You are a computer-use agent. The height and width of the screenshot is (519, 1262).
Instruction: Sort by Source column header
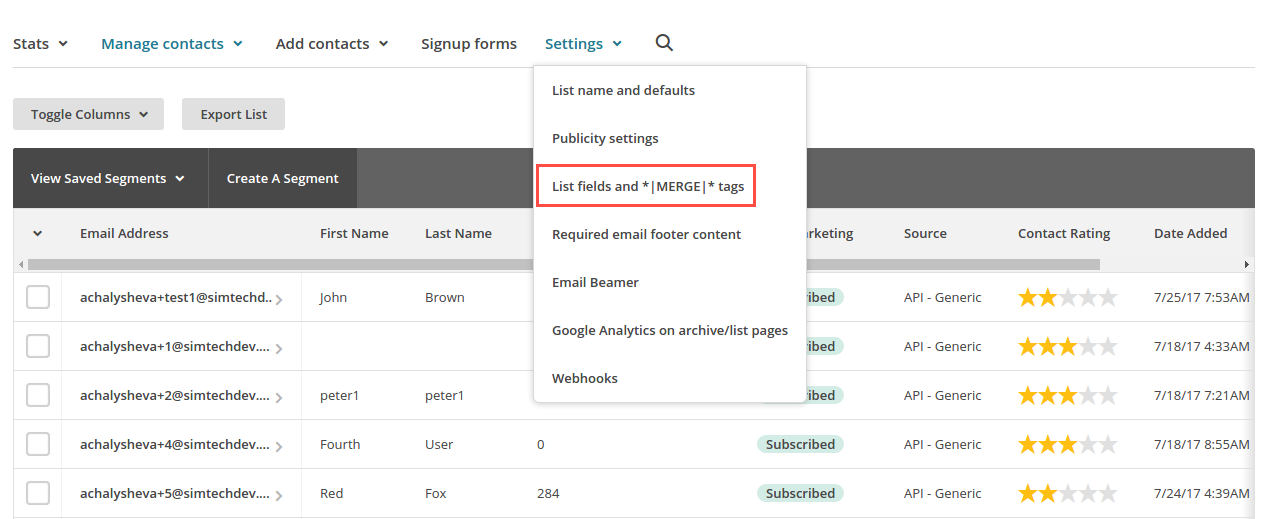(925, 233)
